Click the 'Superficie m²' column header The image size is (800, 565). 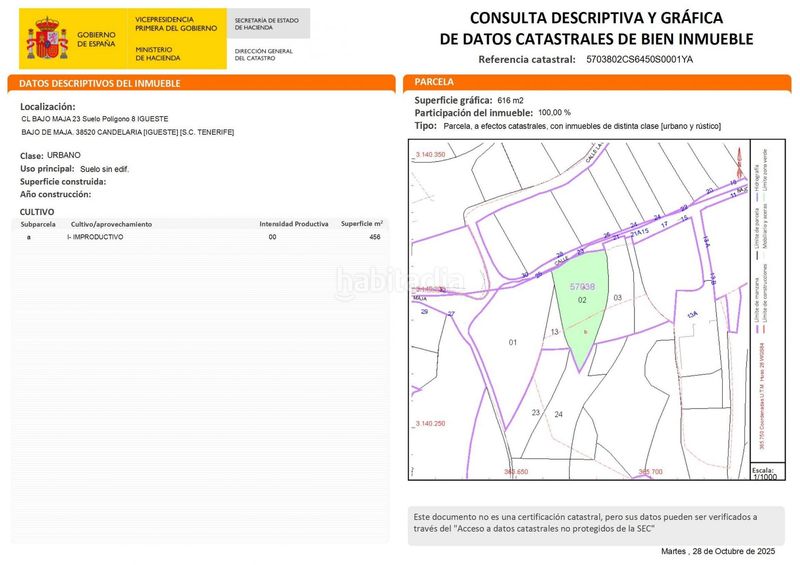click(x=362, y=224)
